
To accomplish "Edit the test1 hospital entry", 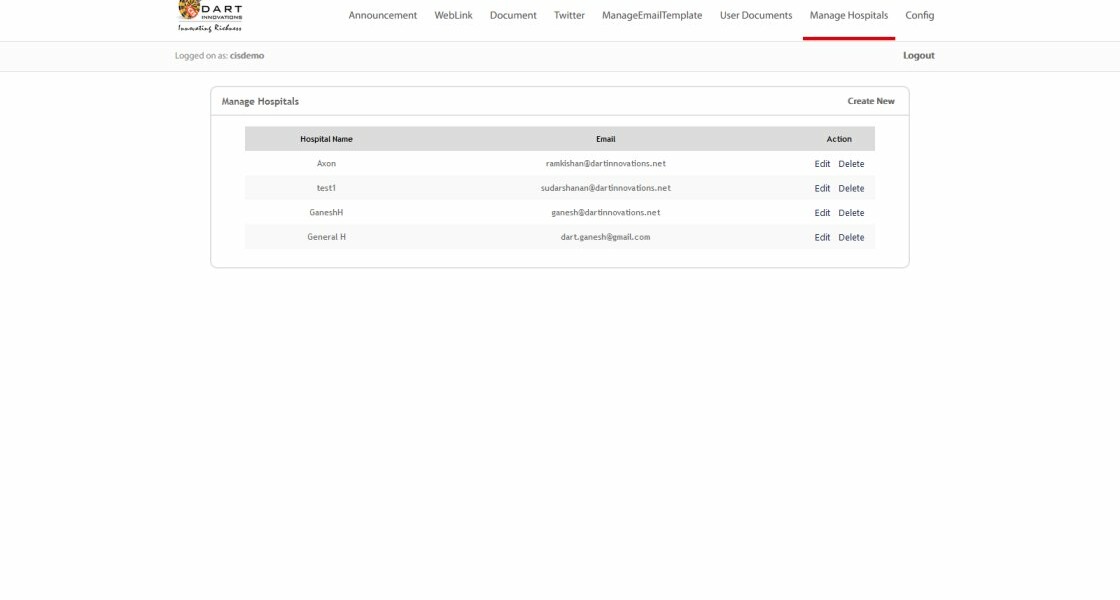I will point(822,188).
